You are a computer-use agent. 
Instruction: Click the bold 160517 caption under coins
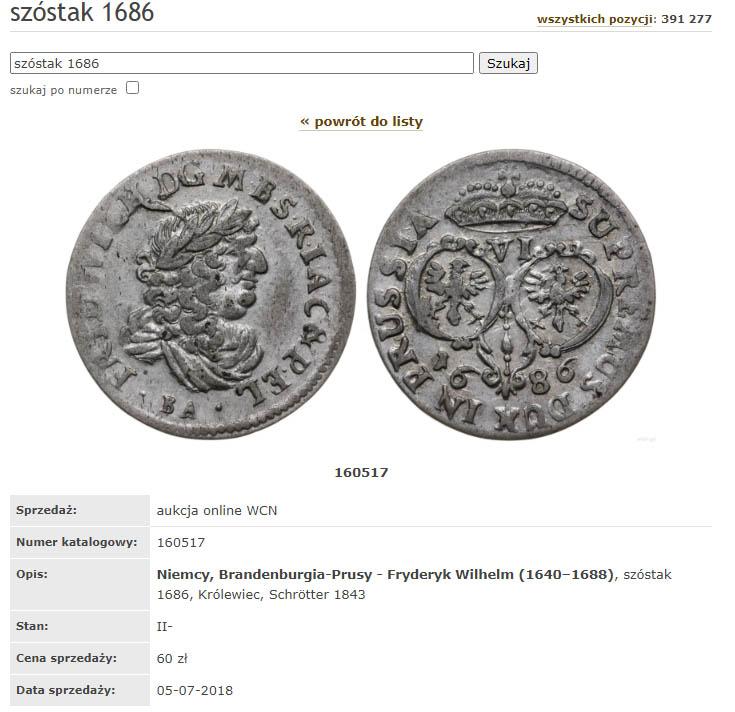361,472
